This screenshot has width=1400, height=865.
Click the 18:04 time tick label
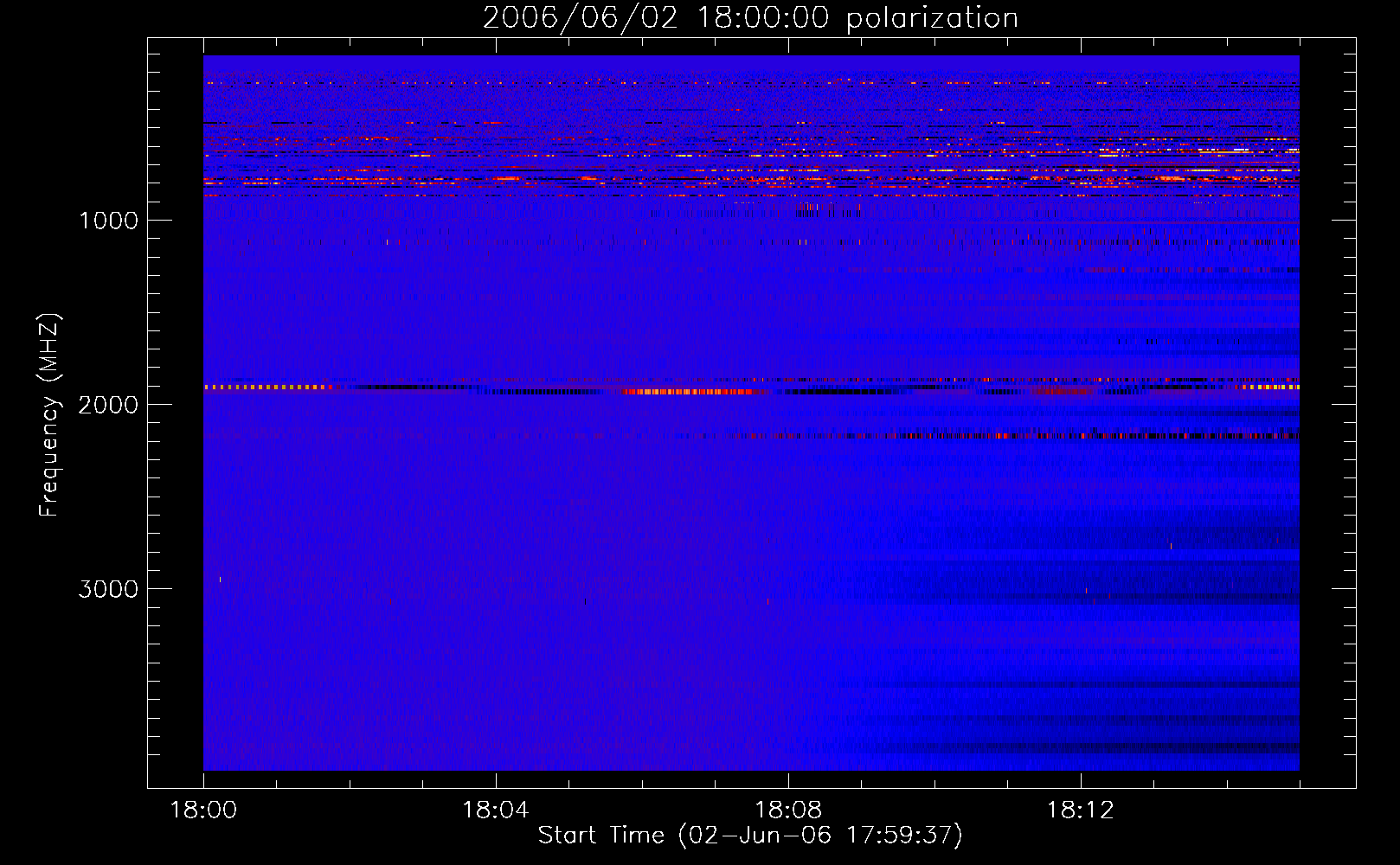coord(496,811)
